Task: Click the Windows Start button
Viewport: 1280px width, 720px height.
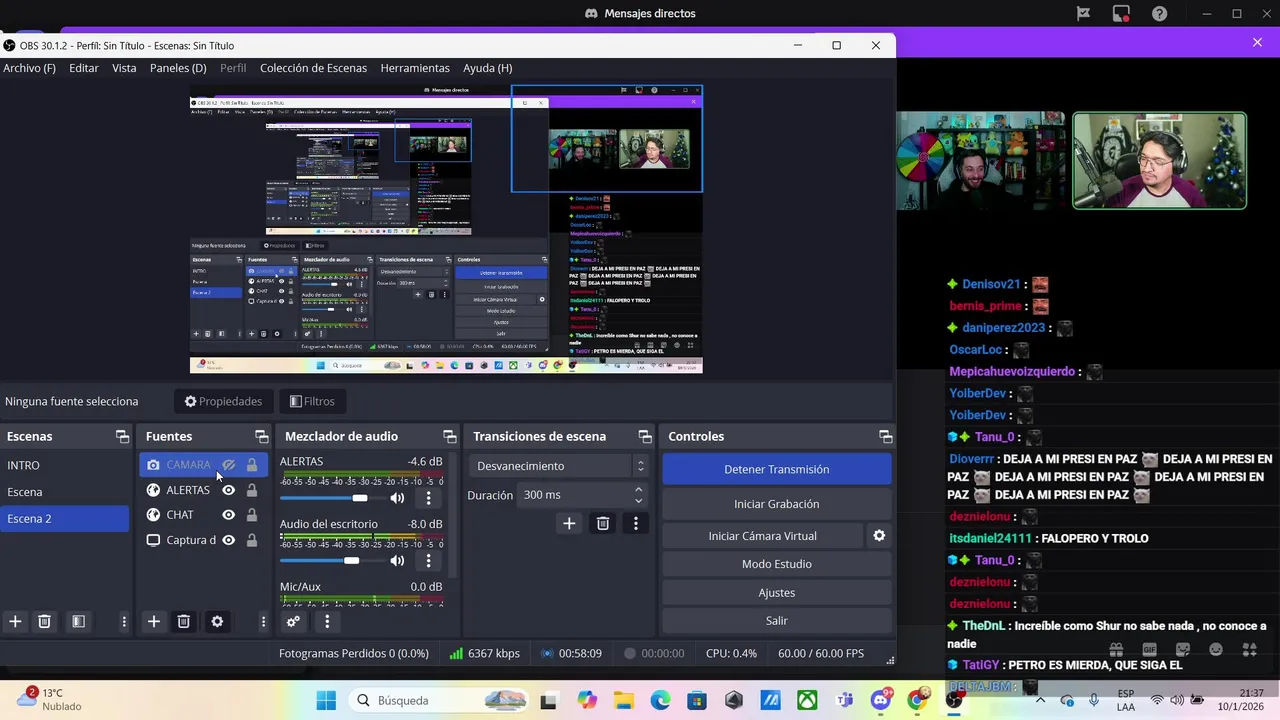Action: pyautogui.click(x=326, y=700)
